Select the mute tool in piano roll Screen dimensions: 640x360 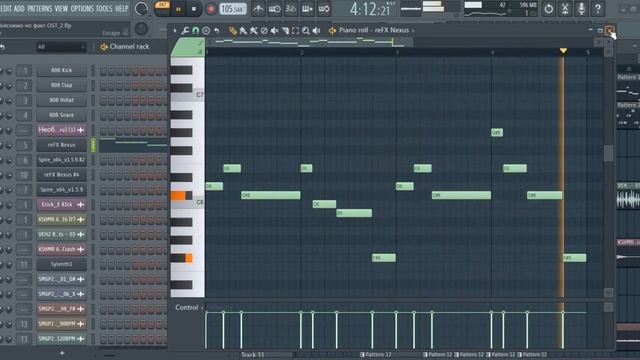(x=274, y=31)
